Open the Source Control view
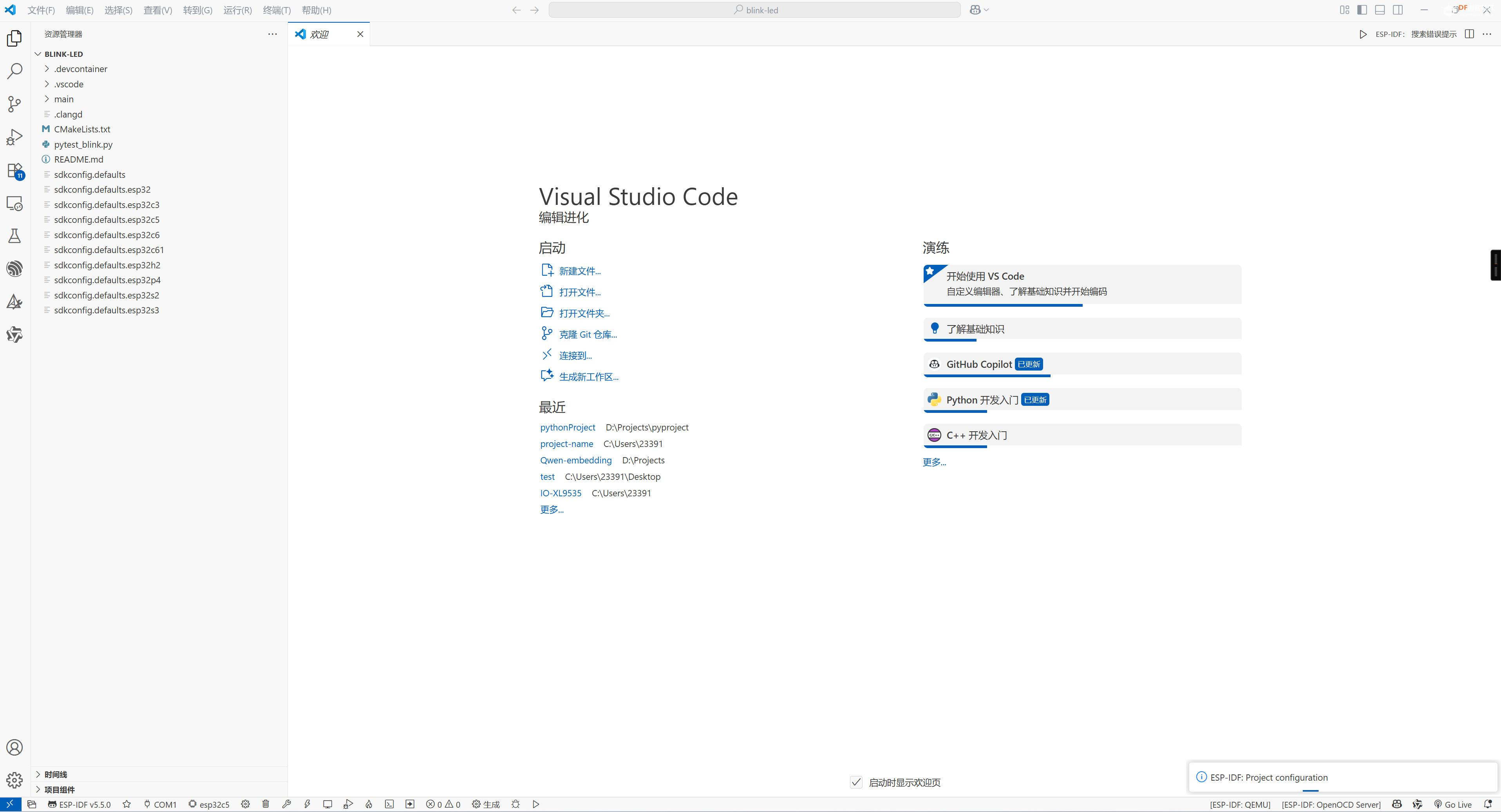 point(14,104)
